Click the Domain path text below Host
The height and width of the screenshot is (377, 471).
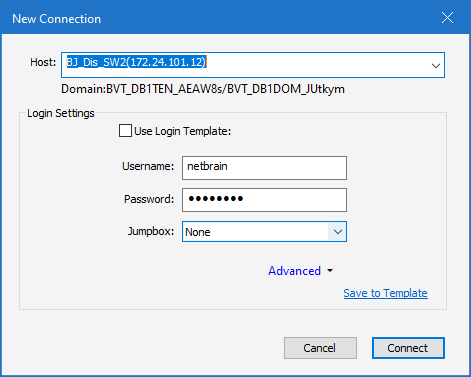tap(203, 89)
